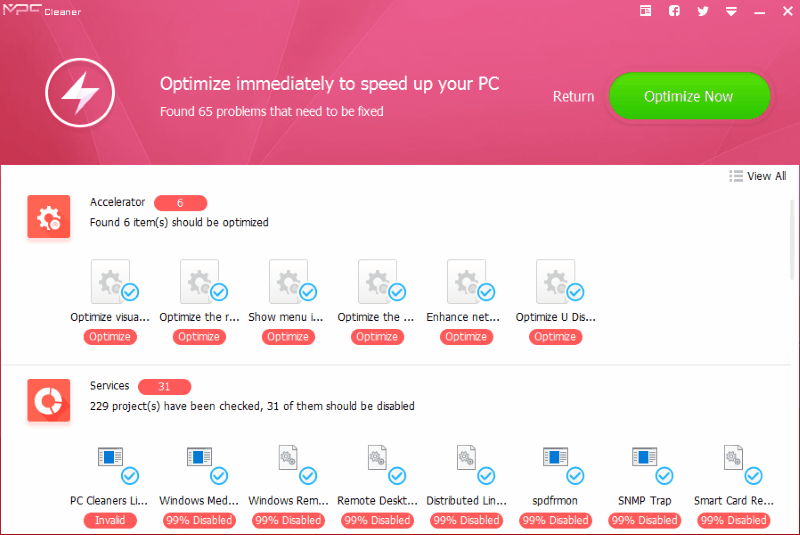Uncheck the SNMP Trap checkmark
Image resolution: width=800 pixels, height=535 pixels.
pos(664,476)
